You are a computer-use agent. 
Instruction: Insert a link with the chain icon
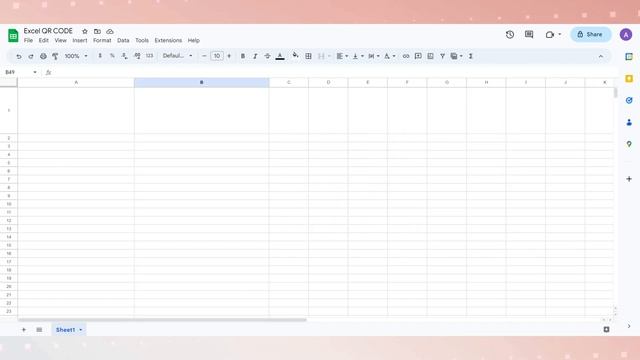point(406,56)
